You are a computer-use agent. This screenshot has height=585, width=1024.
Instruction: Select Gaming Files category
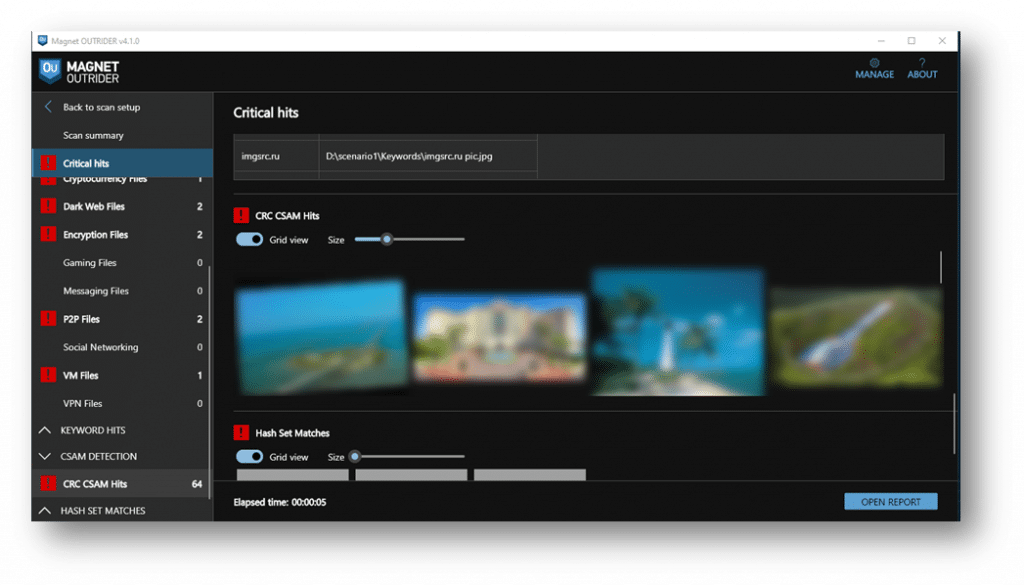[122, 262]
